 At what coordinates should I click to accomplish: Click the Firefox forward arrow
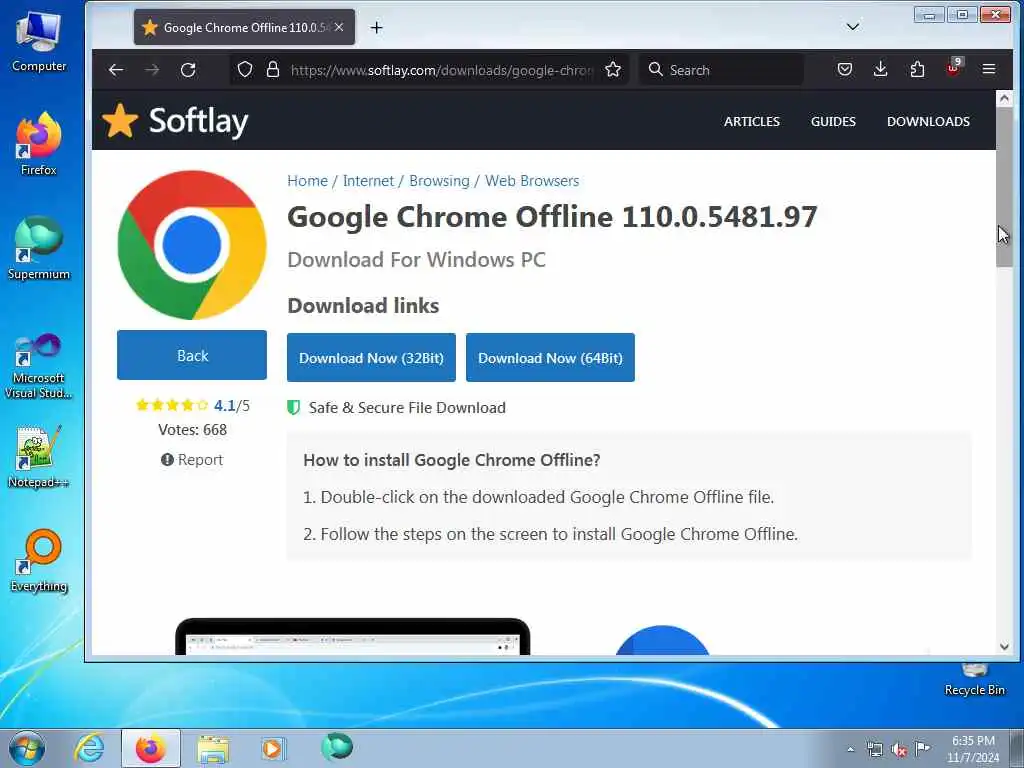pos(152,70)
